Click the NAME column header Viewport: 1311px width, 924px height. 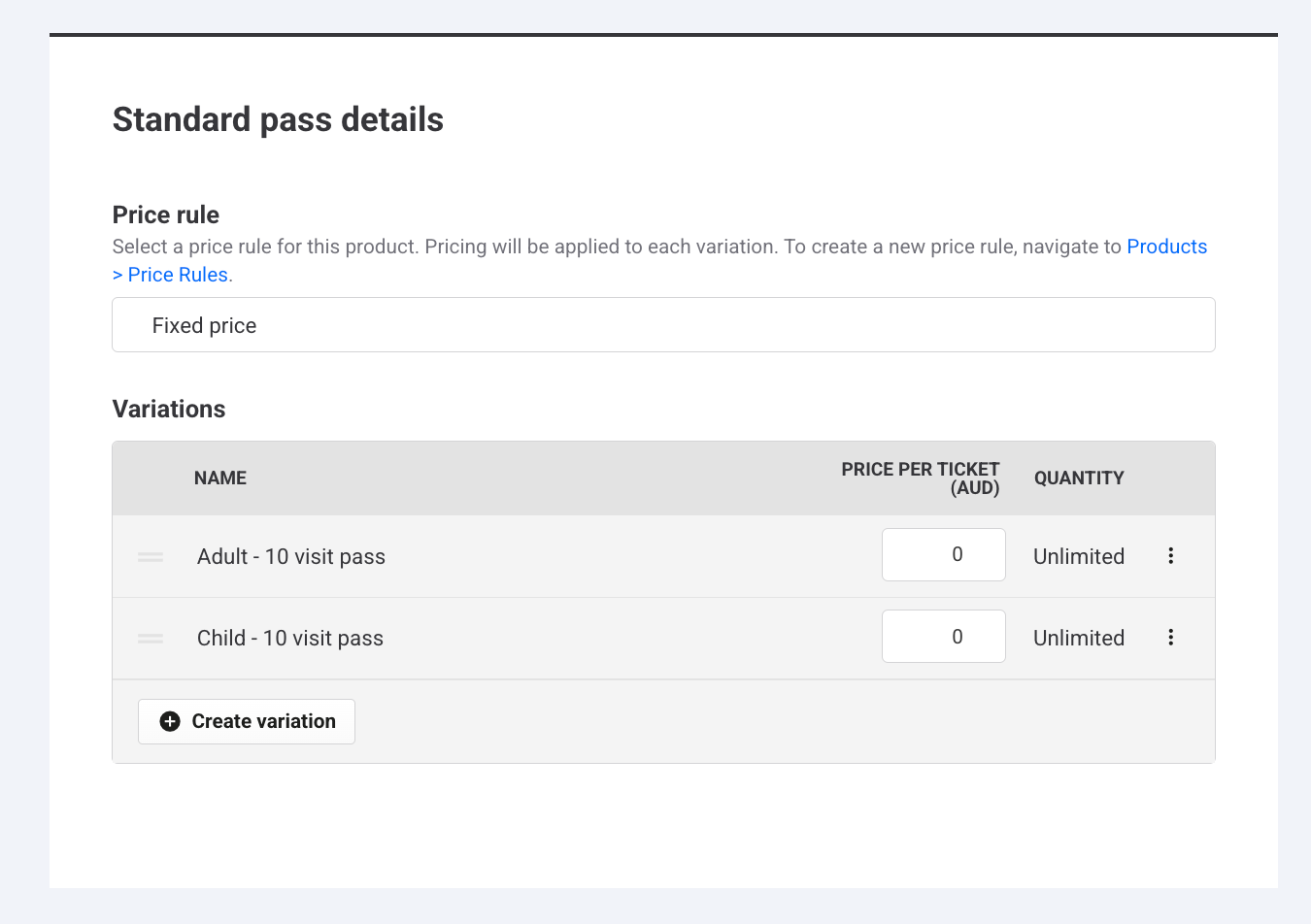coord(220,478)
